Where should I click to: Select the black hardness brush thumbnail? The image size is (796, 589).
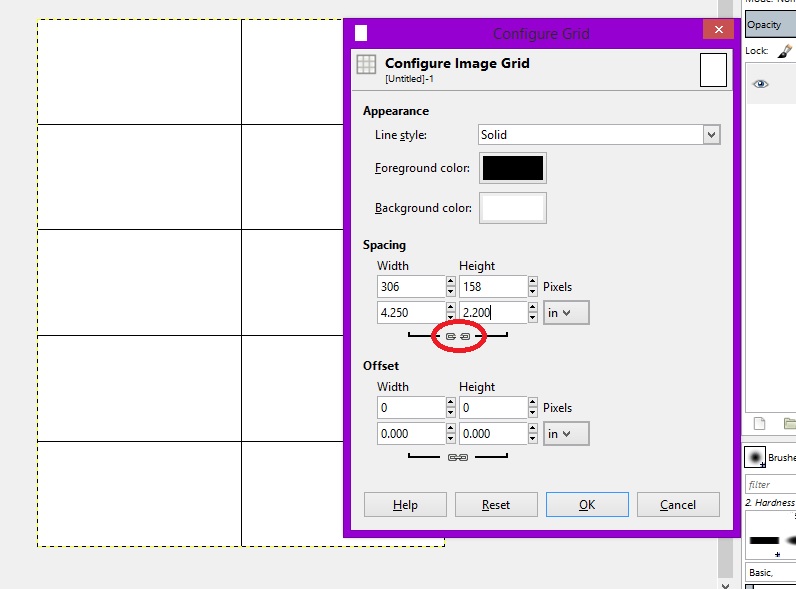pos(764,540)
